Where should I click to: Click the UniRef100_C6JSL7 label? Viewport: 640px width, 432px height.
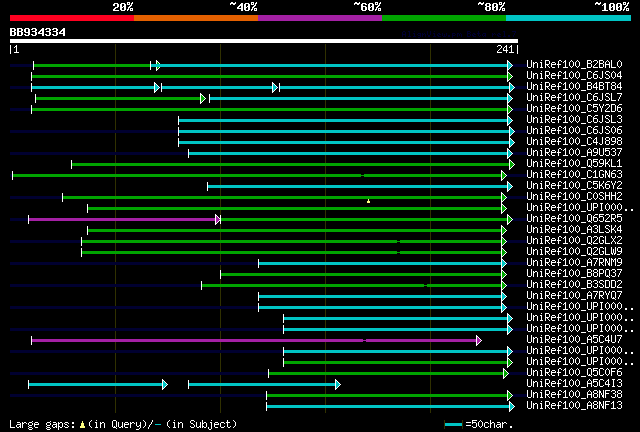click(574, 98)
